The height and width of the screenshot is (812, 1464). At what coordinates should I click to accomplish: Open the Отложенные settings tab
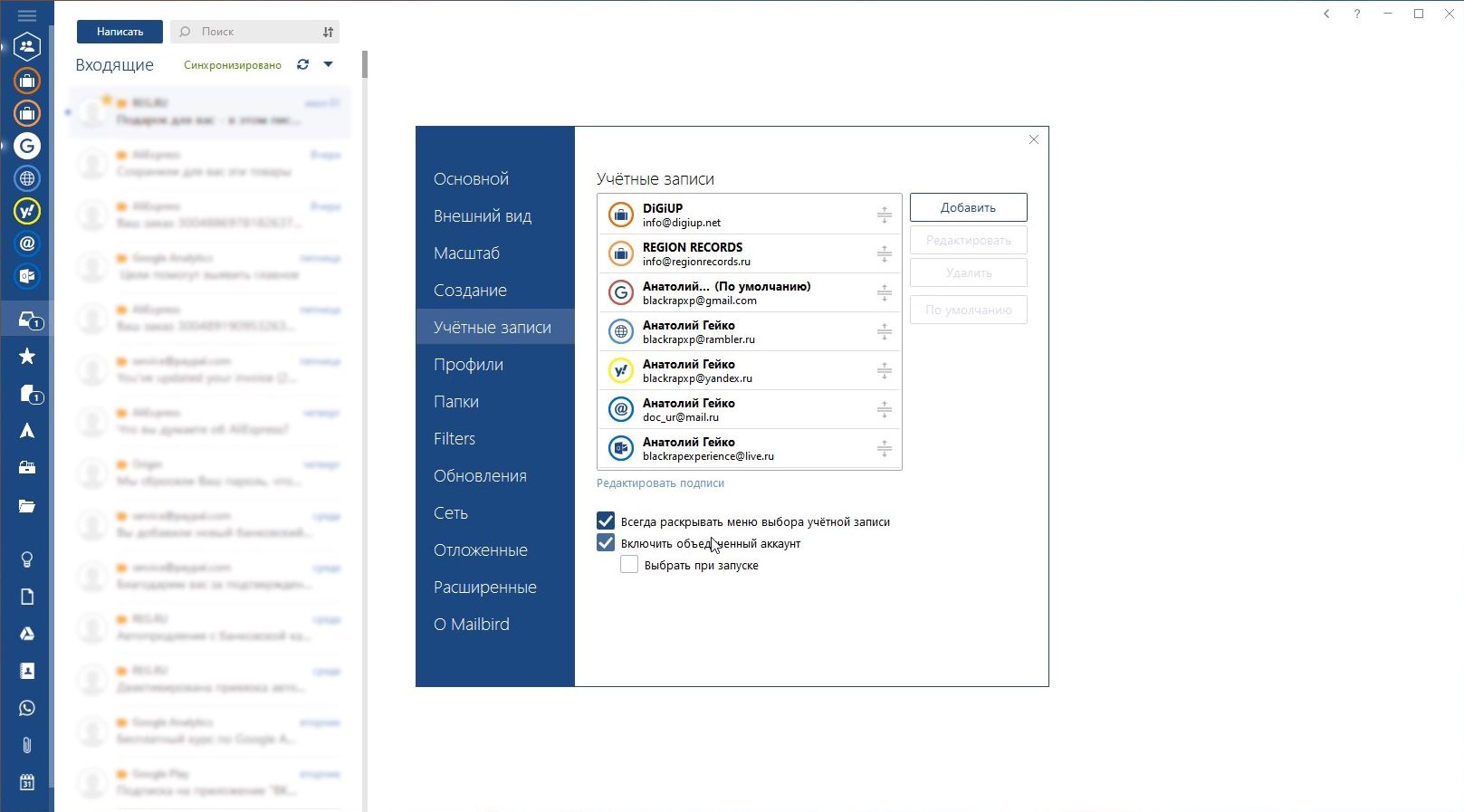pos(495,550)
